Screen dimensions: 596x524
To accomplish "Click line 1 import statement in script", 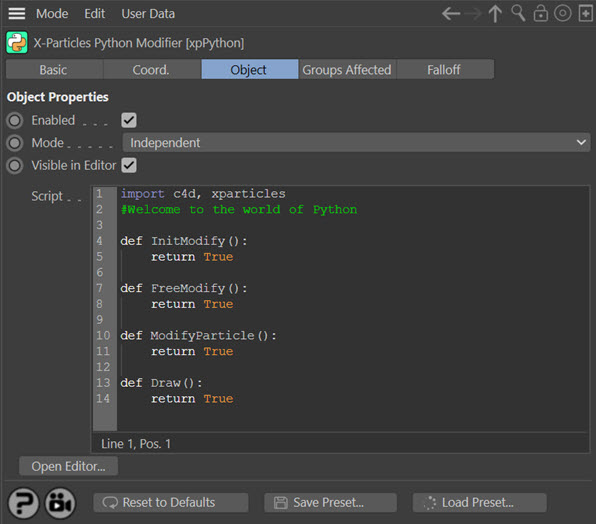I will 203,194.
